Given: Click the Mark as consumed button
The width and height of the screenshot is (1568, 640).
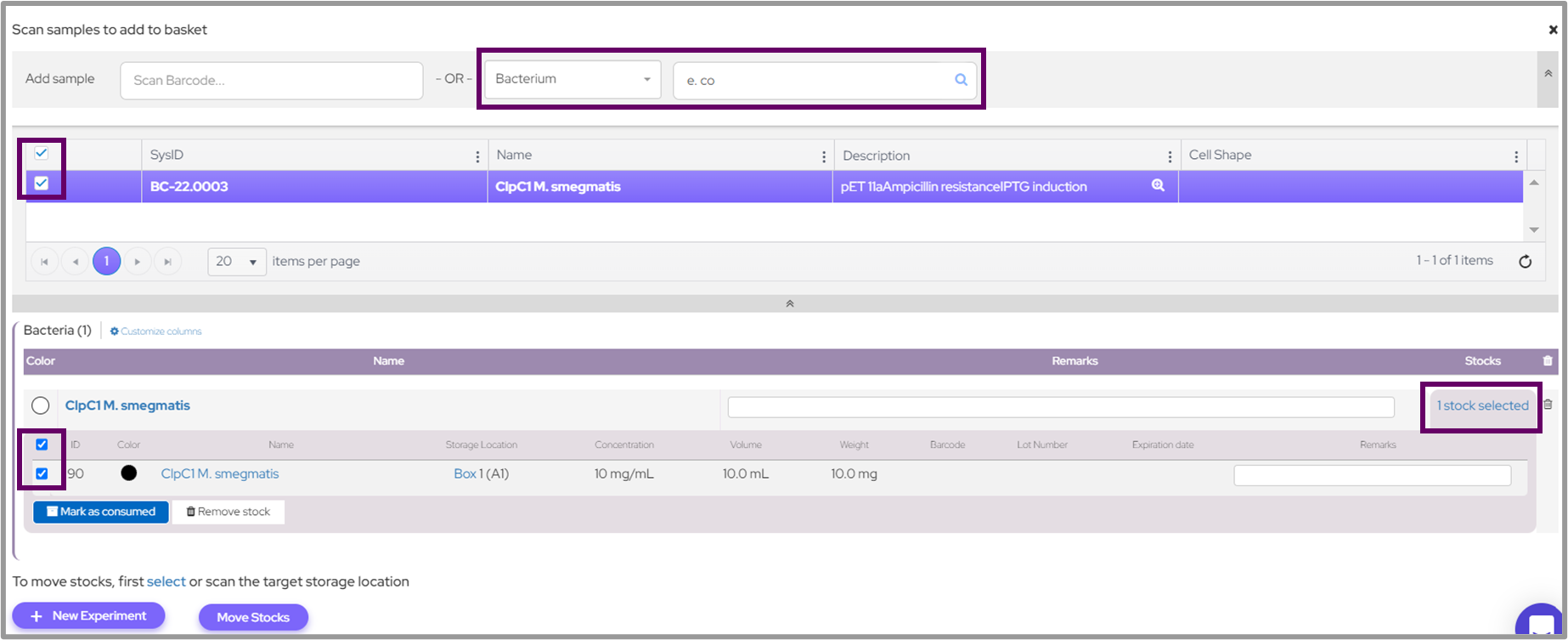Looking at the screenshot, I should (x=101, y=512).
